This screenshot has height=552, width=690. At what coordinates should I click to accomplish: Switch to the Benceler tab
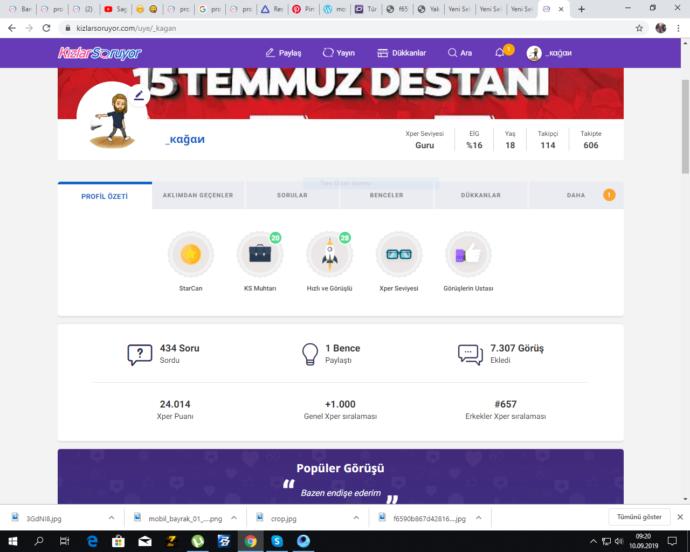coord(386,195)
